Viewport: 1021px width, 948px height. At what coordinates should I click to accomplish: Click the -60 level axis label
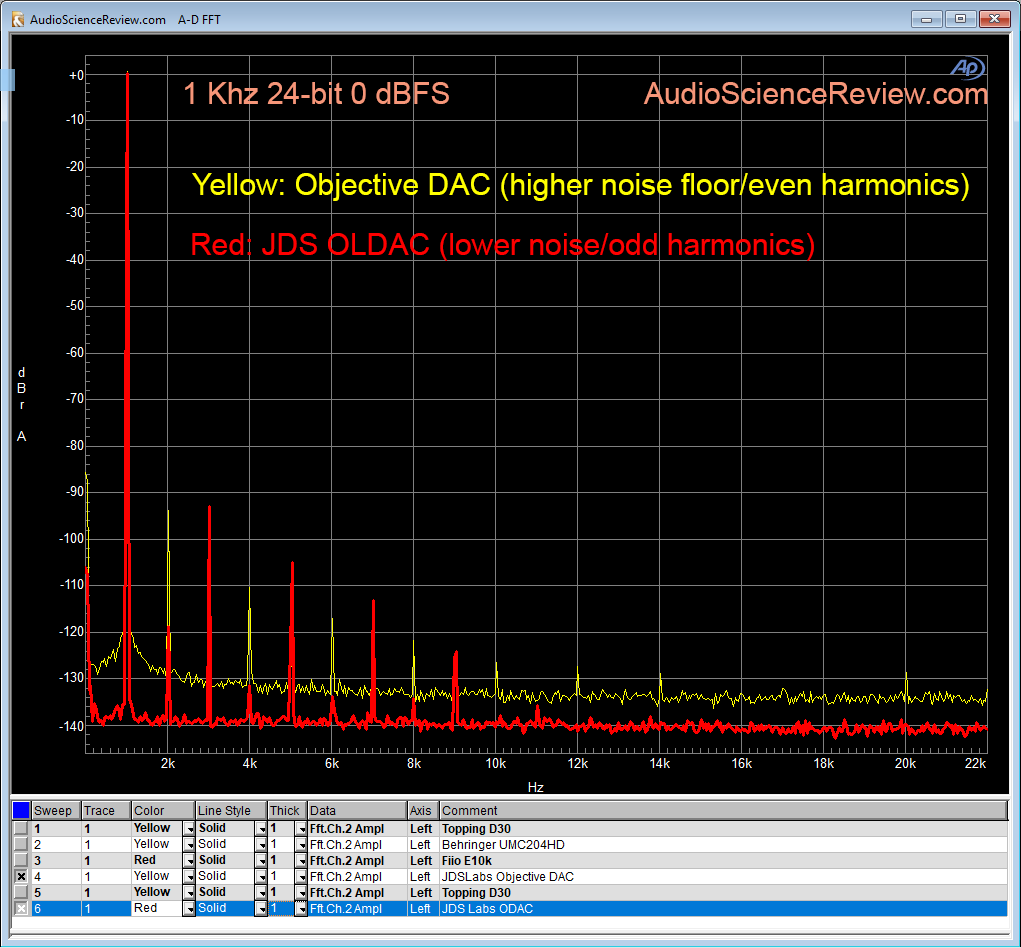tap(75, 352)
